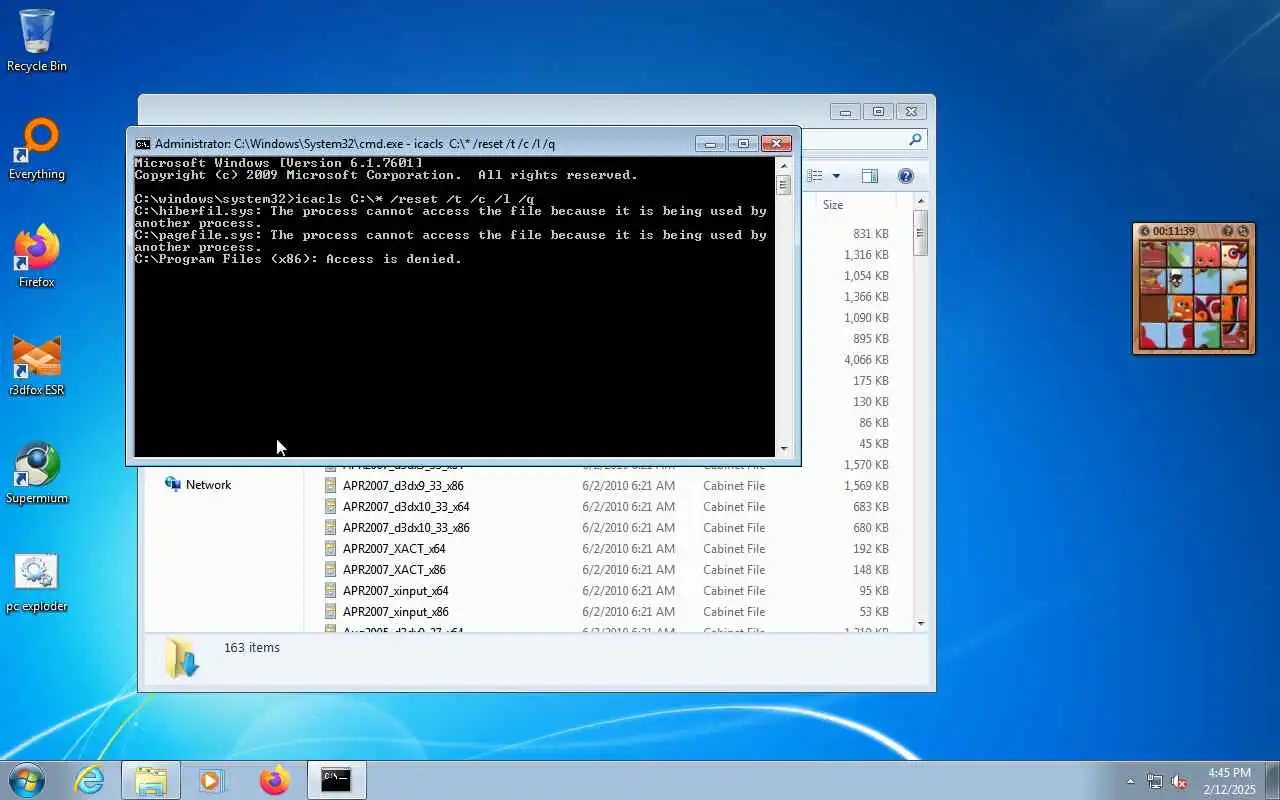Click the cmd.exe taskbar button

coord(336,780)
